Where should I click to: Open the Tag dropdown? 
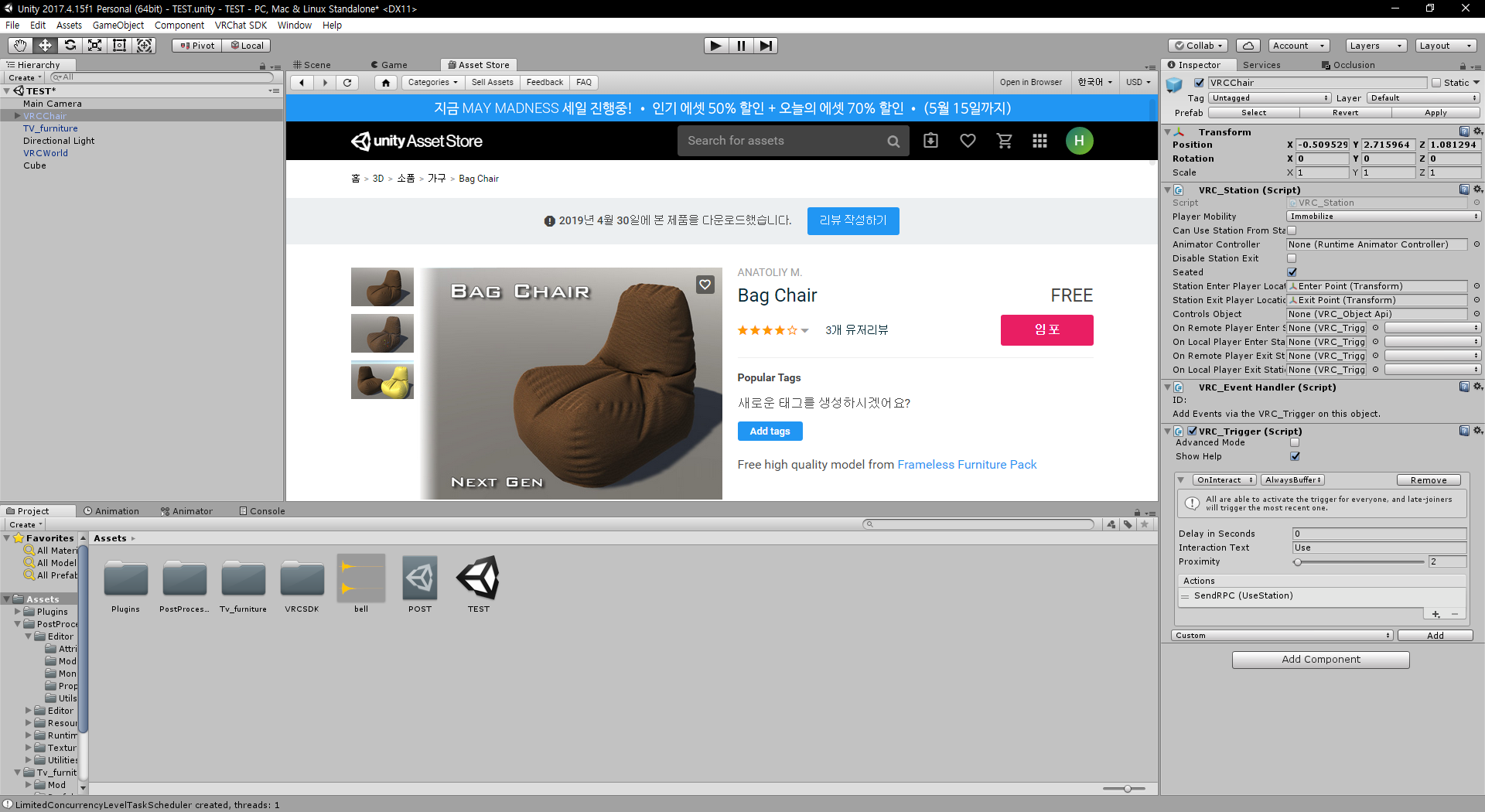(1269, 98)
